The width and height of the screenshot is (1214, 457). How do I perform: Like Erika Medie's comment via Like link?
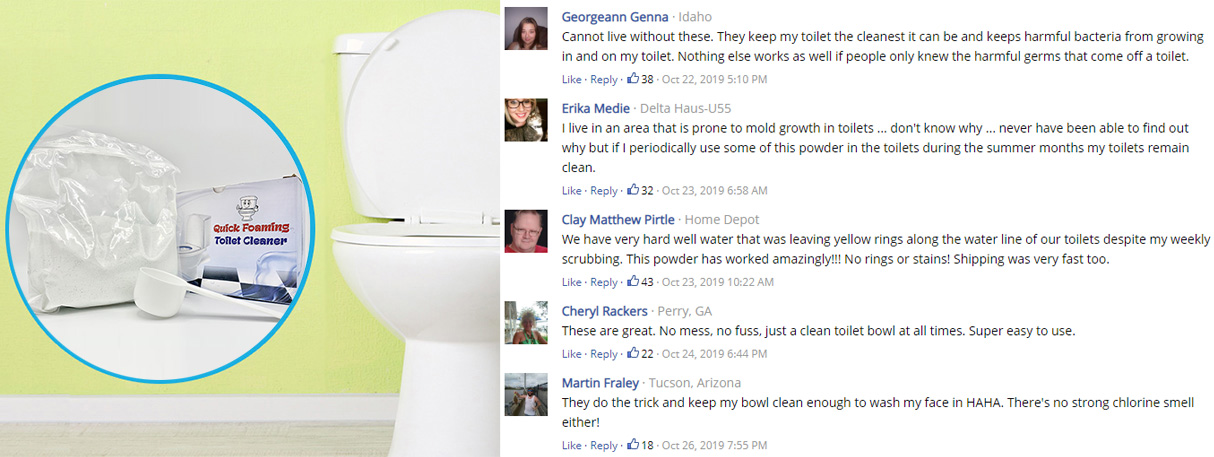pyautogui.click(x=571, y=190)
